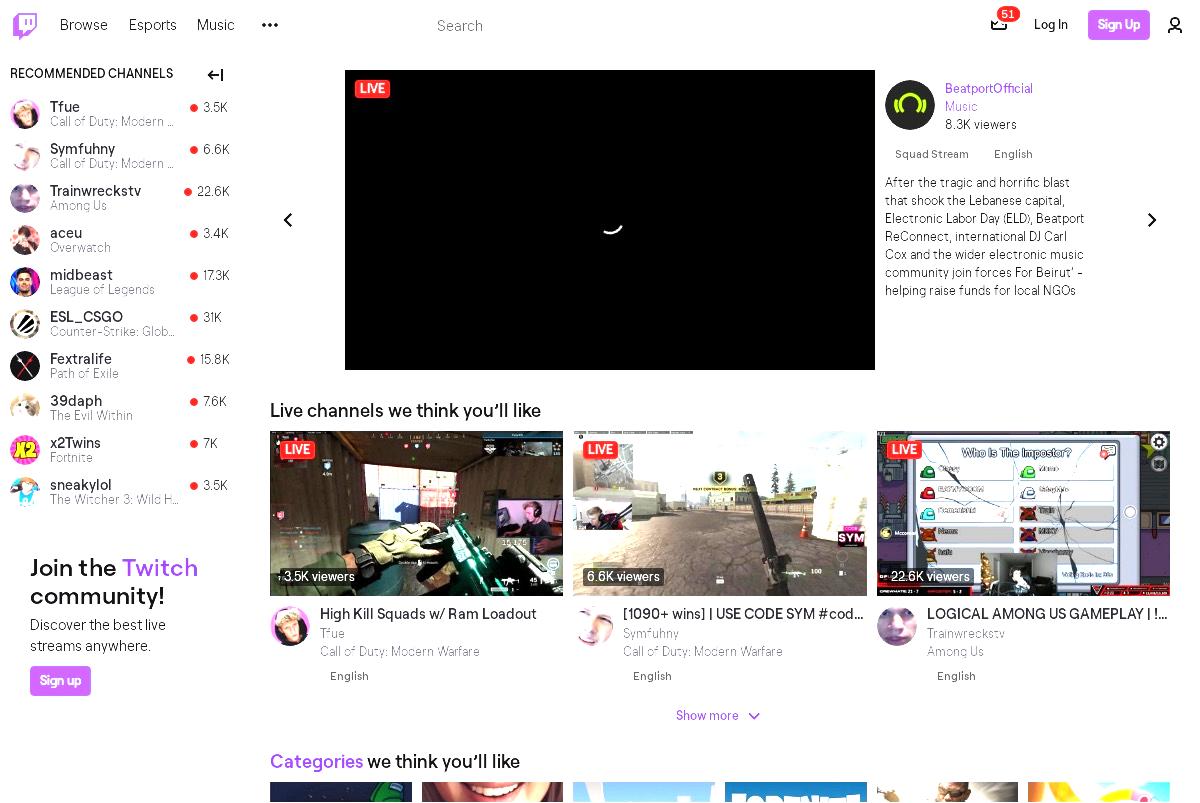Screen dimensions: 1200x803
Task: Expand Show more live channels
Action: pos(718,716)
